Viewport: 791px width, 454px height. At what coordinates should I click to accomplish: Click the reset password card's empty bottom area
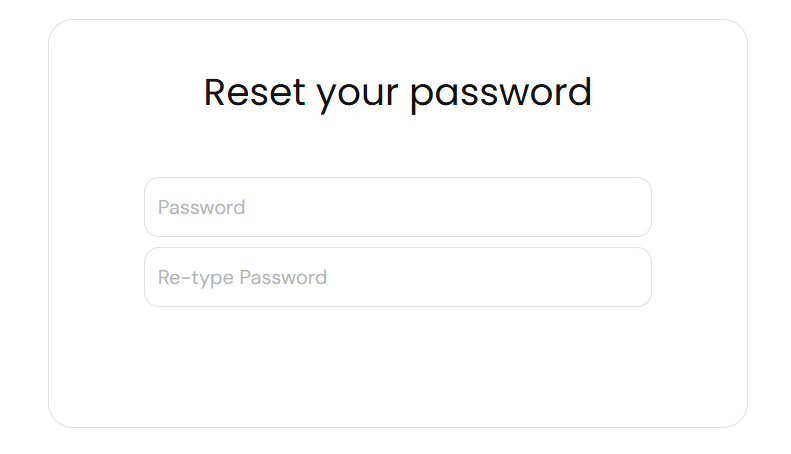point(397,395)
